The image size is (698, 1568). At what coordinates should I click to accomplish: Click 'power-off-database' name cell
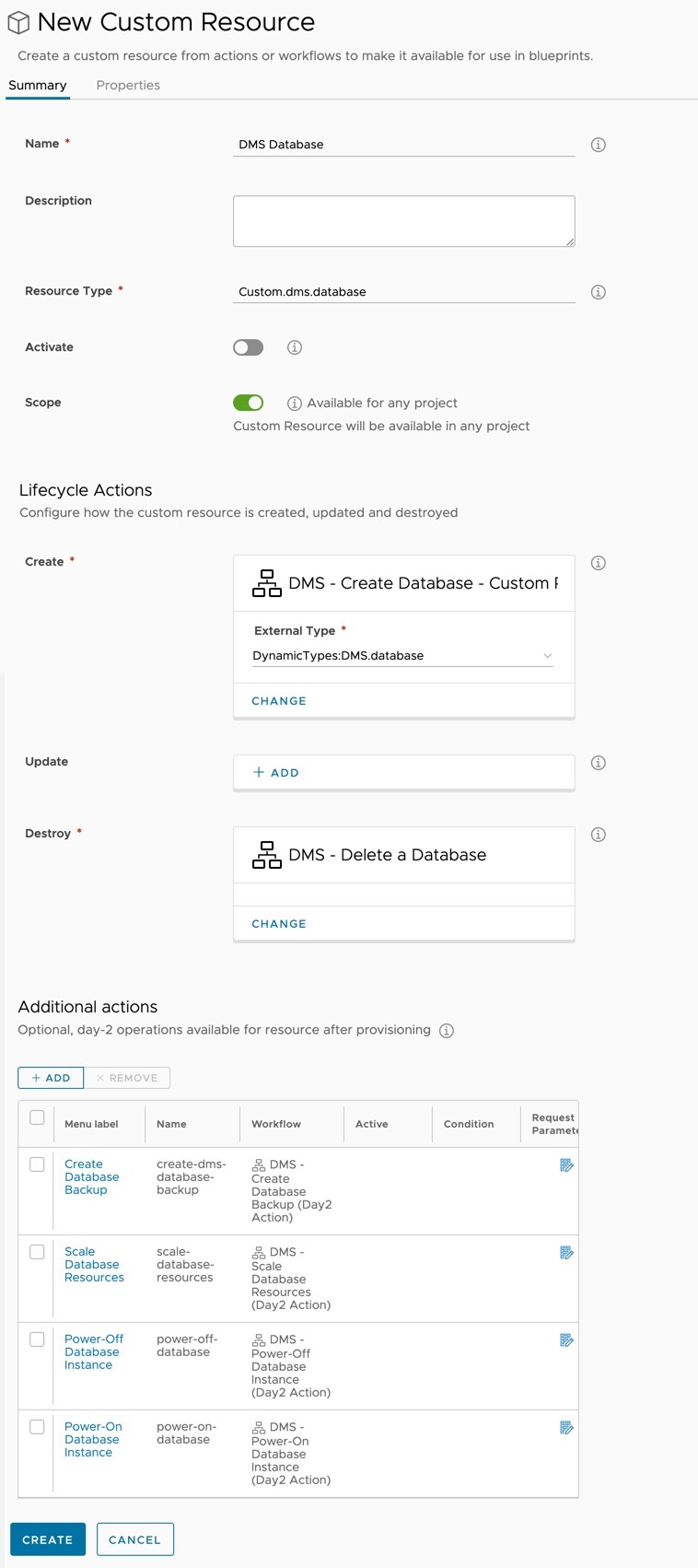coord(187,1346)
